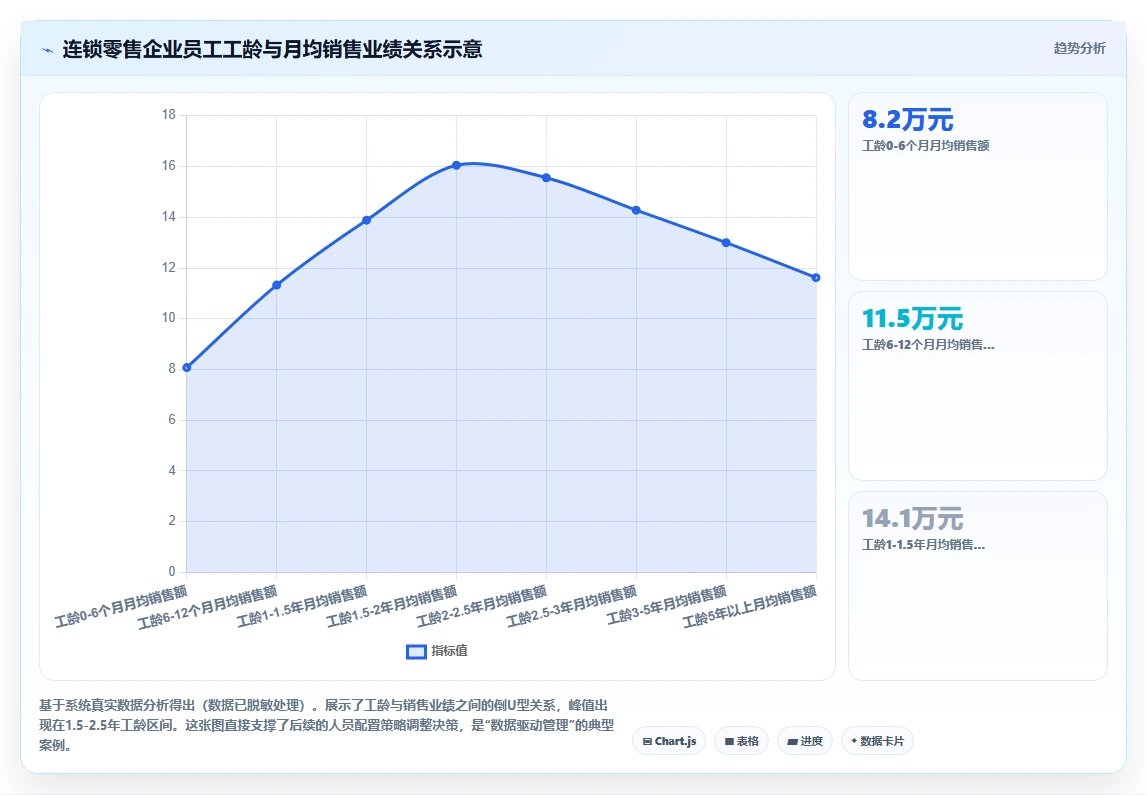Click the y-axis value 6

coord(172,419)
